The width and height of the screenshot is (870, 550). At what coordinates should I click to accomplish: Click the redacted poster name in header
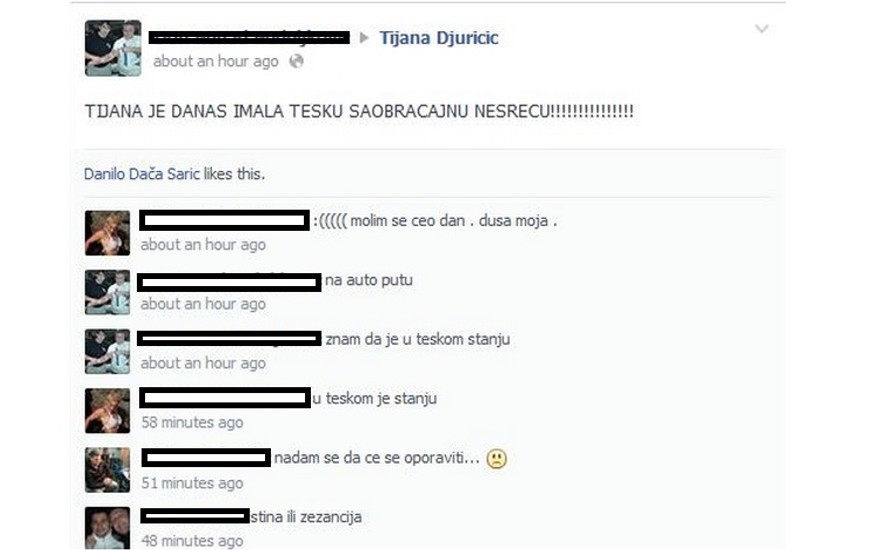coord(249,38)
